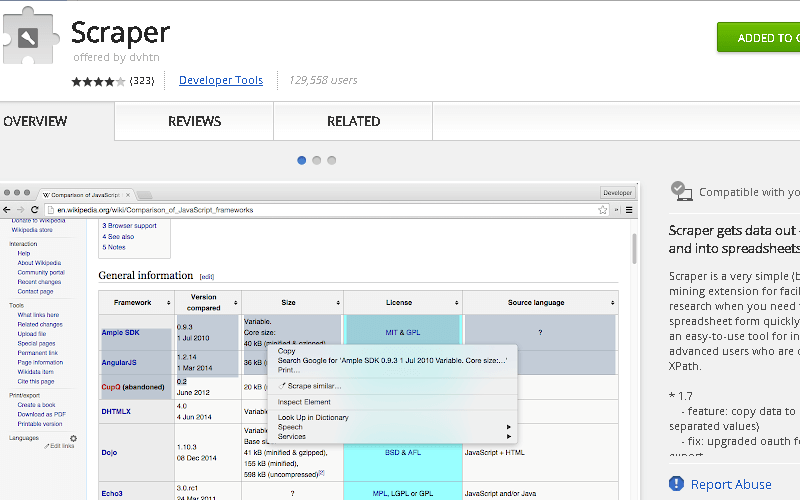Sort table by Framework column arrows
The height and width of the screenshot is (500, 800).
tap(168, 303)
